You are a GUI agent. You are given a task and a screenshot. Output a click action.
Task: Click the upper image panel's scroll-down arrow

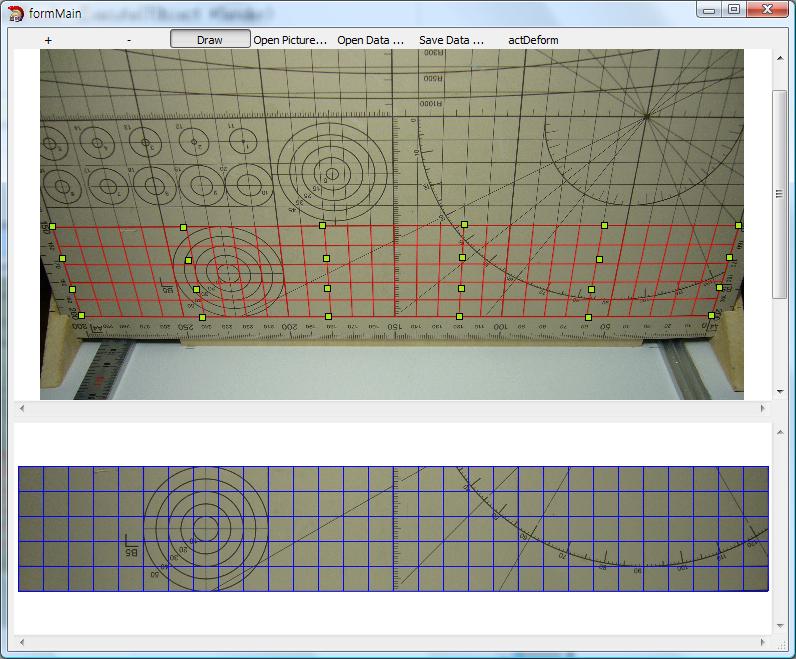[x=780, y=392]
